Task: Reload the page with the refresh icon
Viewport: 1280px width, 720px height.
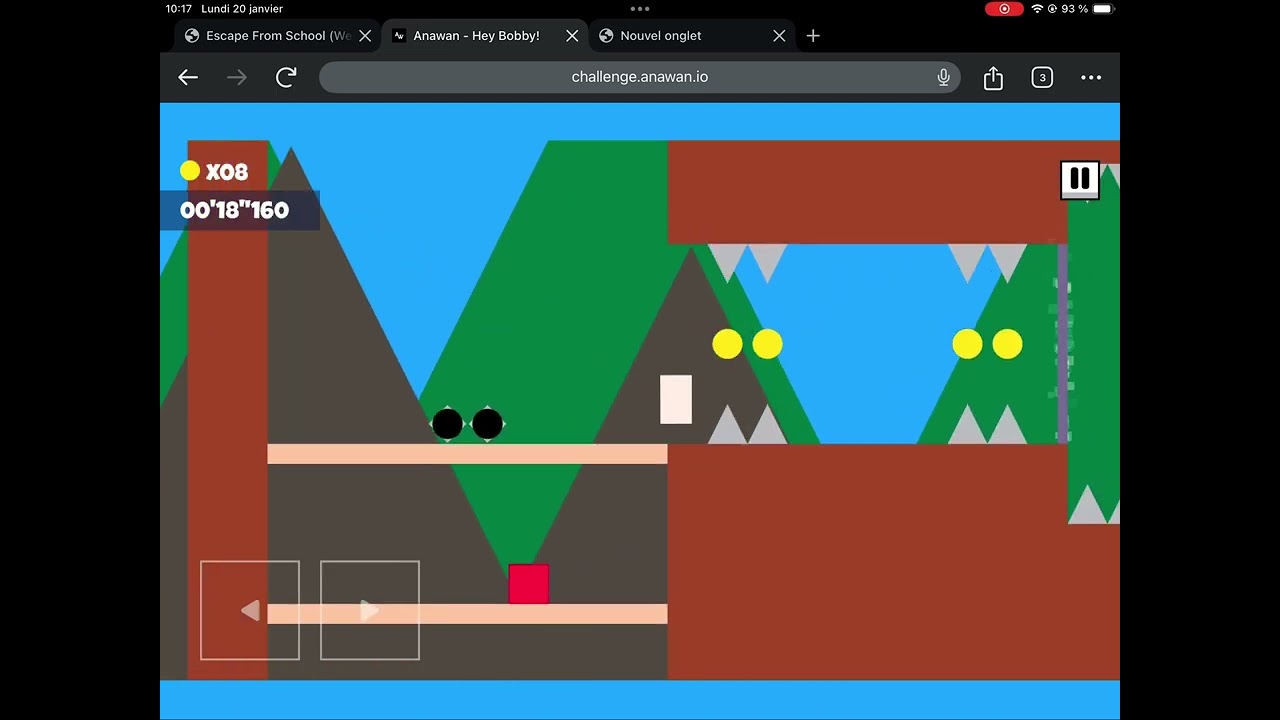Action: (x=286, y=77)
